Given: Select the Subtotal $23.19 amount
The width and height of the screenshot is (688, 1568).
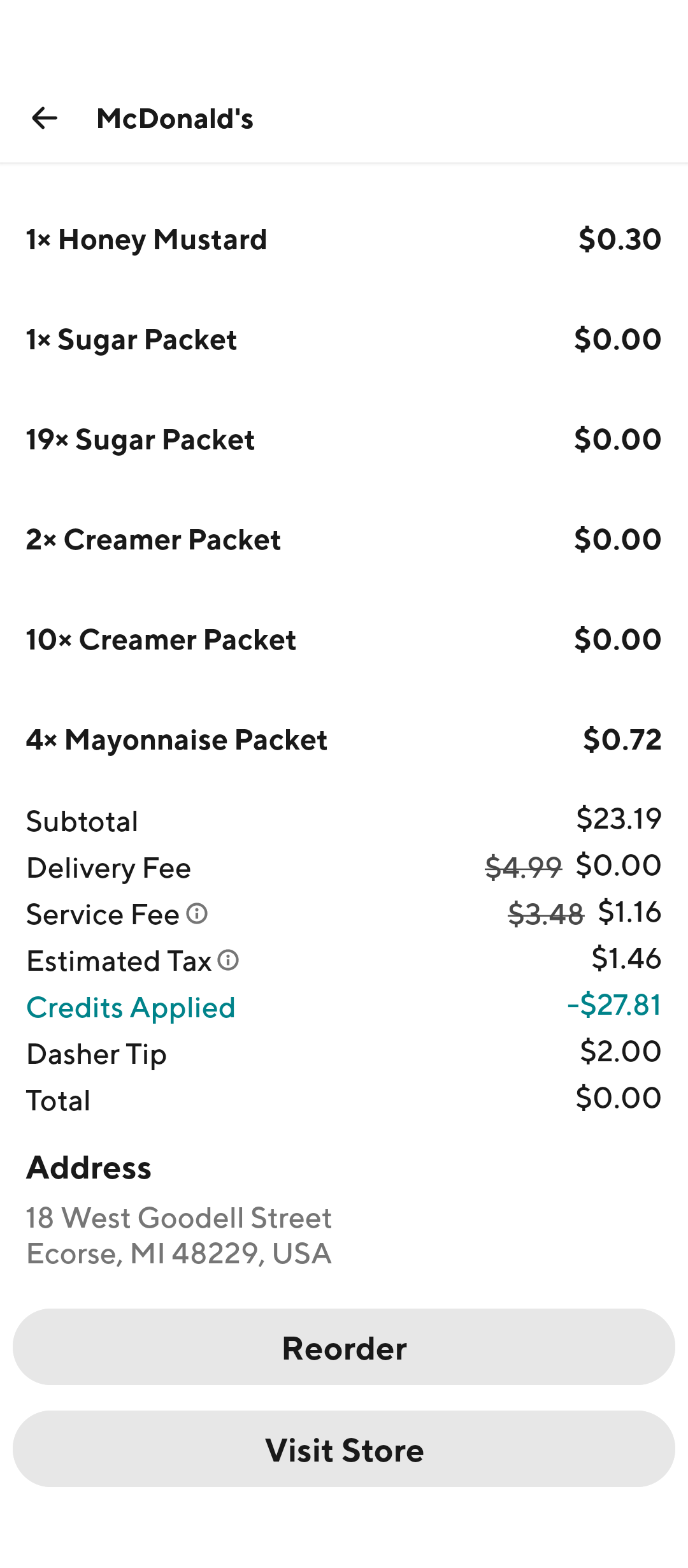Looking at the screenshot, I should (619, 819).
